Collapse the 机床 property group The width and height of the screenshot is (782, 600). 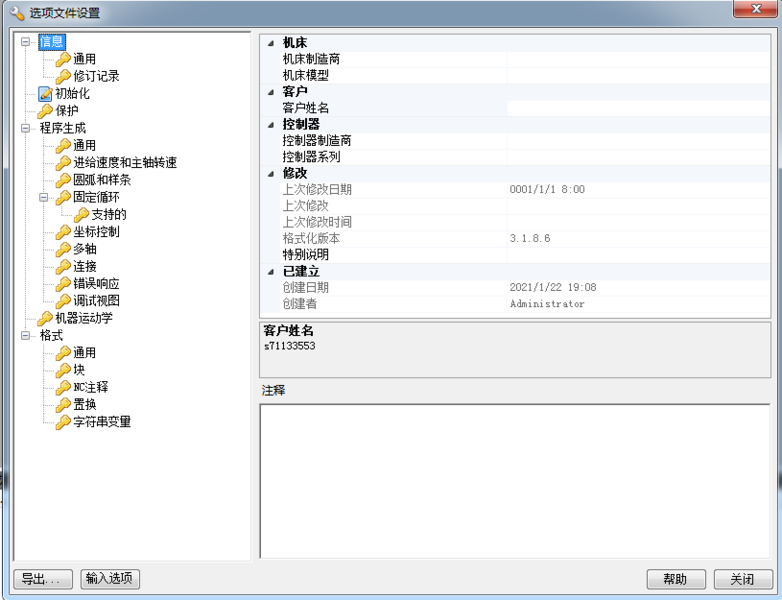click(271, 43)
